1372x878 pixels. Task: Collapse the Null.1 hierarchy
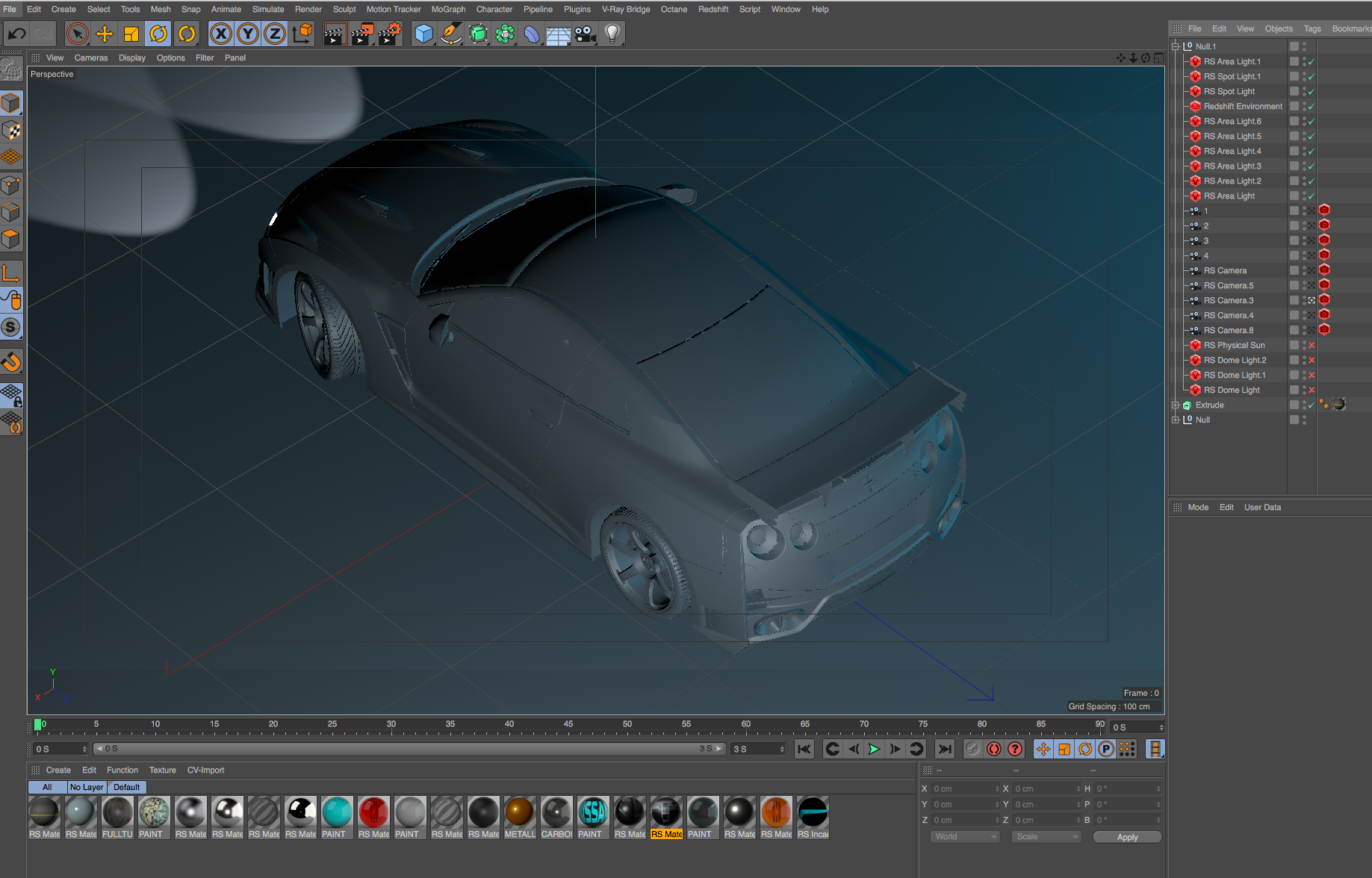pyautogui.click(x=1176, y=46)
